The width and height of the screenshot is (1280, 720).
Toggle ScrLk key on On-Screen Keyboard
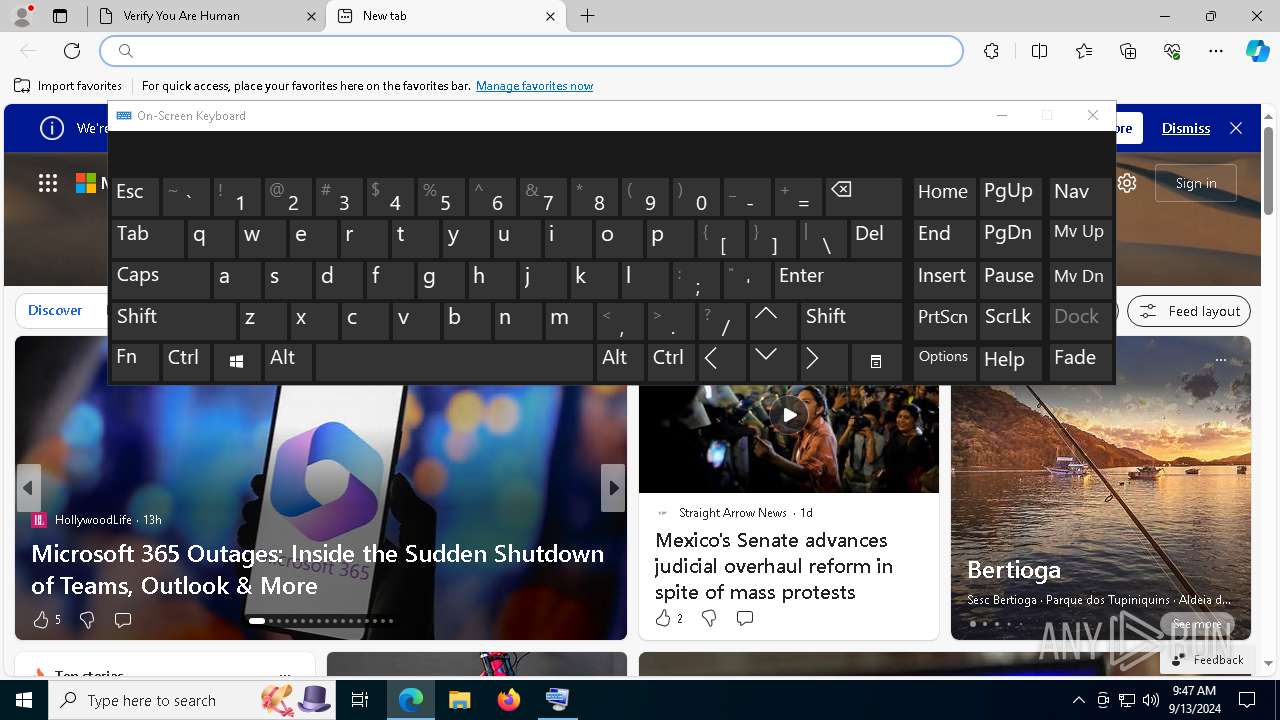point(1011,320)
